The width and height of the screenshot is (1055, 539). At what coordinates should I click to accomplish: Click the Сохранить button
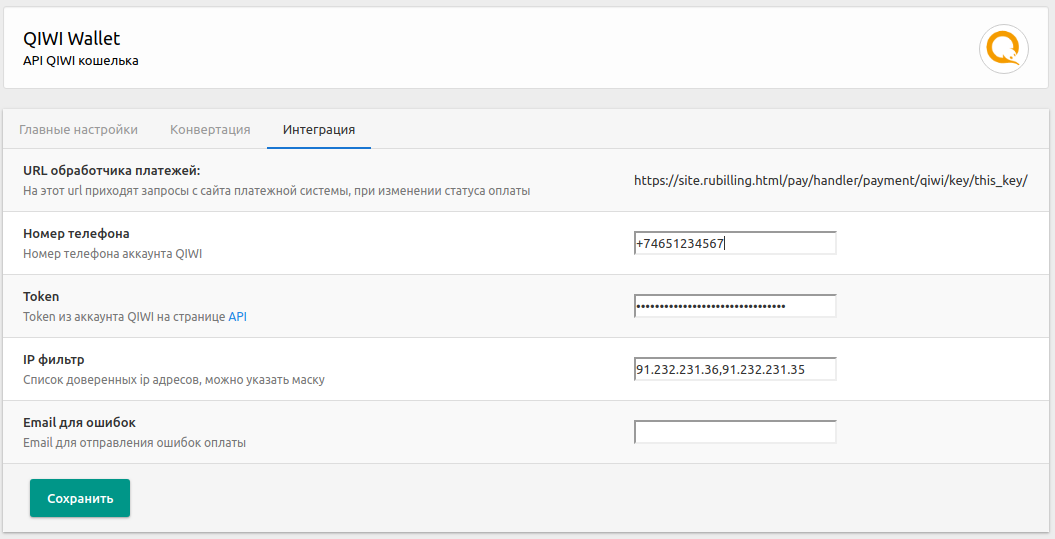coord(80,498)
